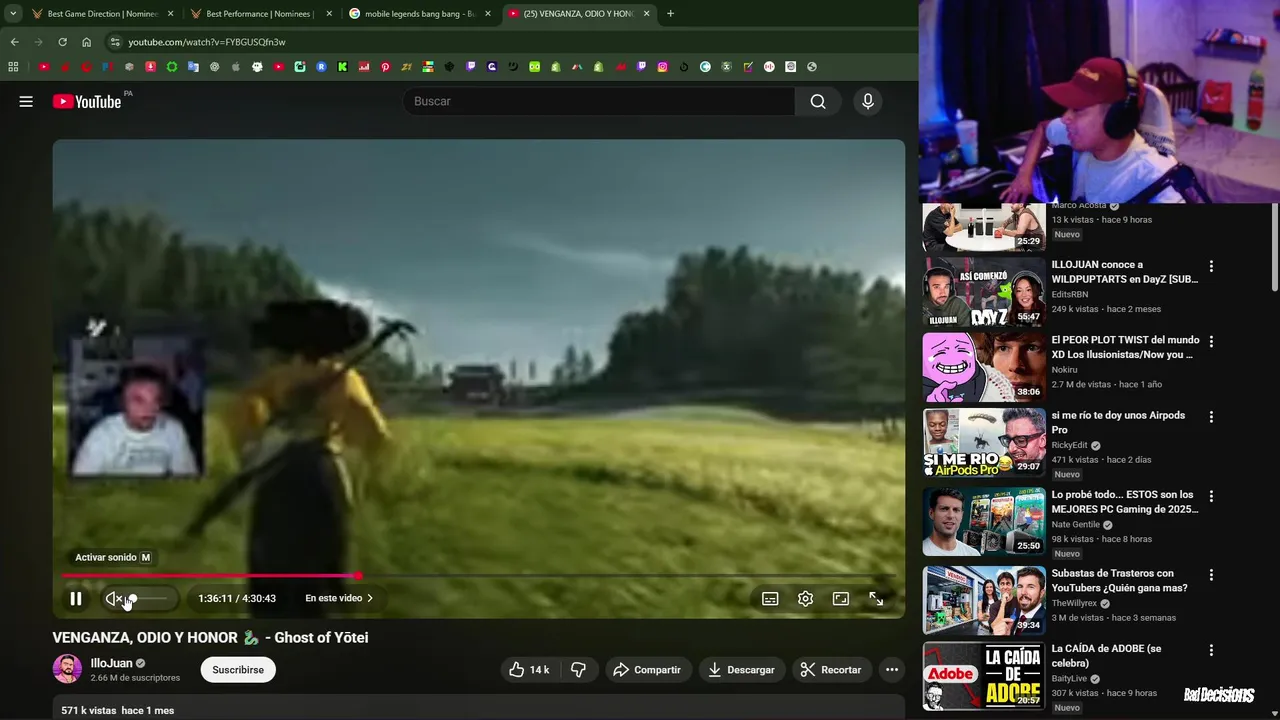Click the address bar URL
1280x720 pixels.
tap(207, 42)
